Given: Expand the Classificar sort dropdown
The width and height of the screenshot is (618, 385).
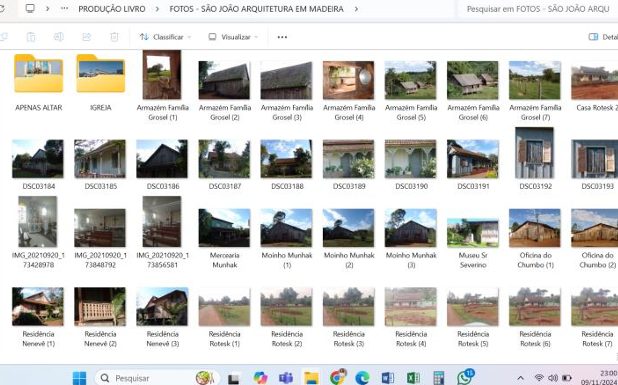Looking at the screenshot, I should [166, 37].
